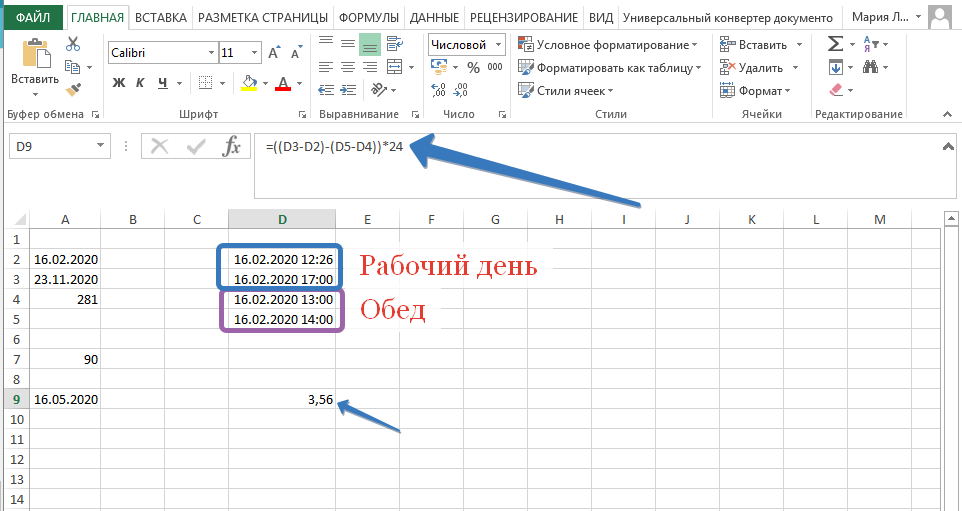
Task: Apply percent style
Action: [x=473, y=67]
